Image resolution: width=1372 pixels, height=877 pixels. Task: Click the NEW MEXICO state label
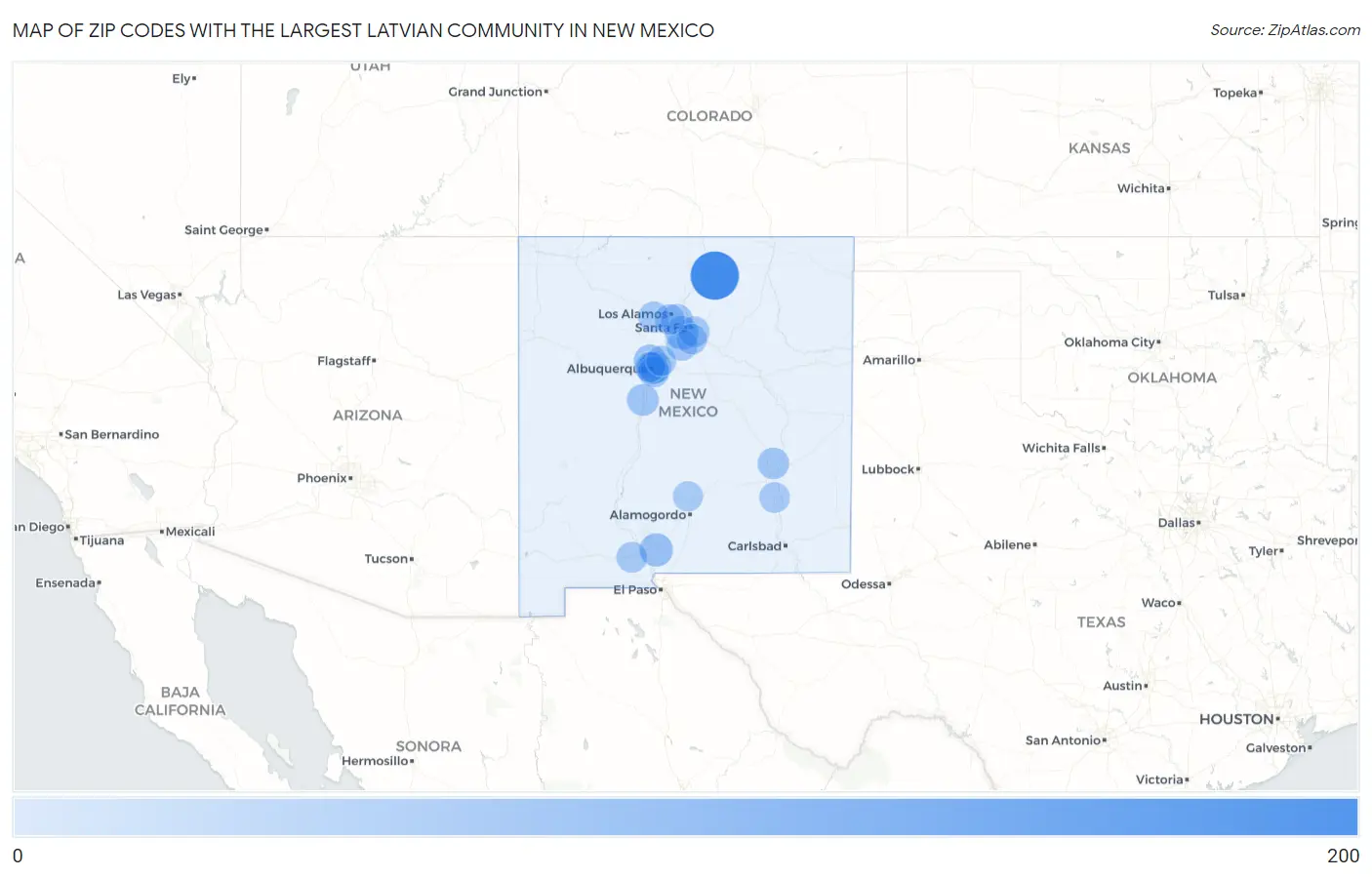[x=688, y=403]
